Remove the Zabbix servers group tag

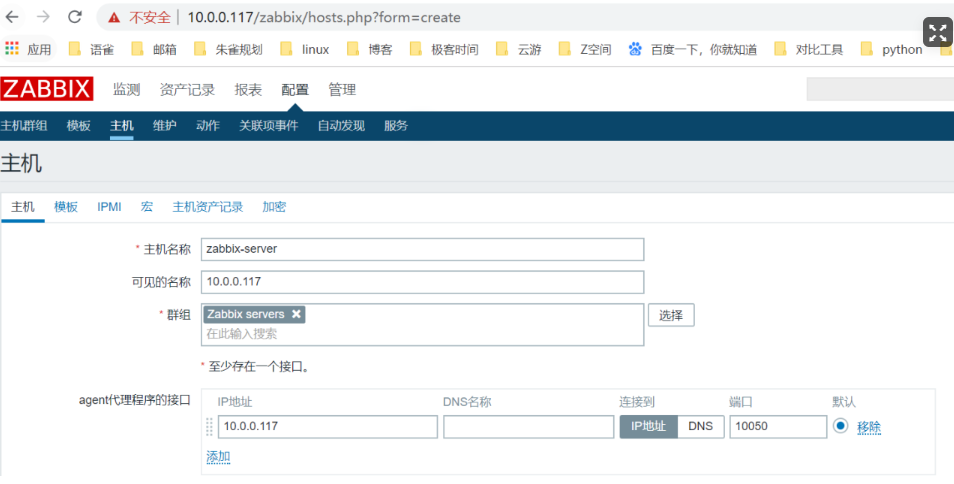296,314
